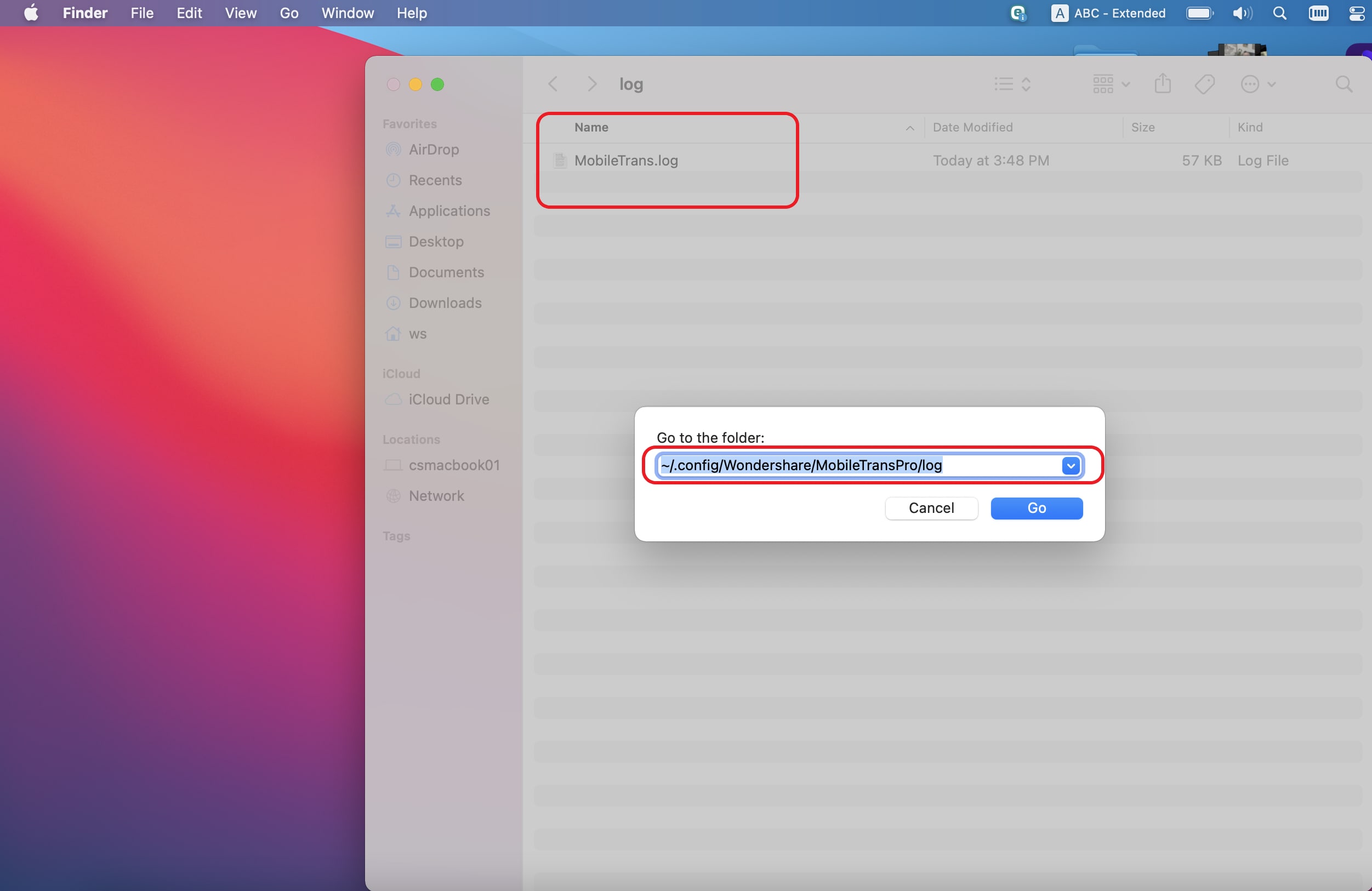Click the 57 KB size cell
This screenshot has height=891, width=1372.
pyautogui.click(x=1202, y=160)
